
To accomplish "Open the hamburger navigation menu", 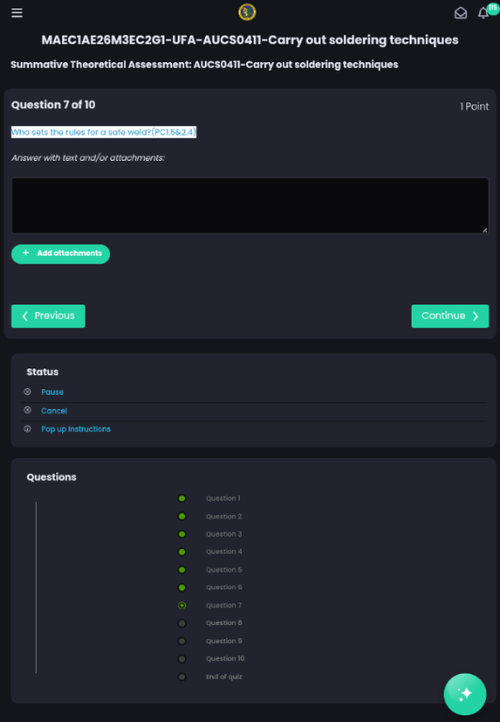I will click(x=17, y=13).
